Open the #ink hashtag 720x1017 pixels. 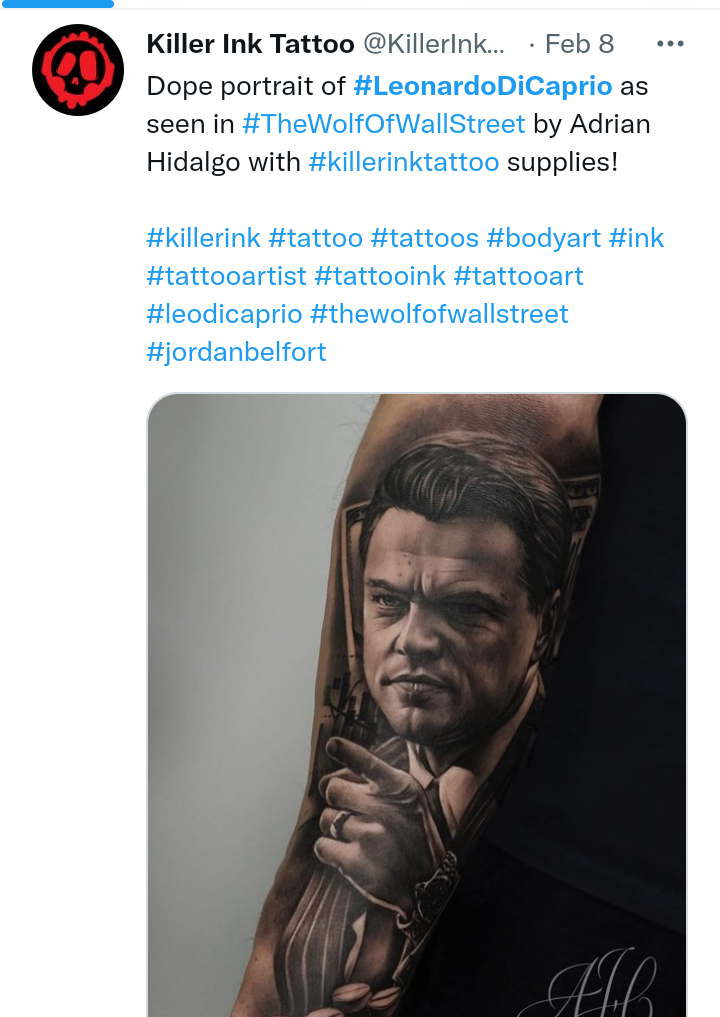[x=636, y=238]
